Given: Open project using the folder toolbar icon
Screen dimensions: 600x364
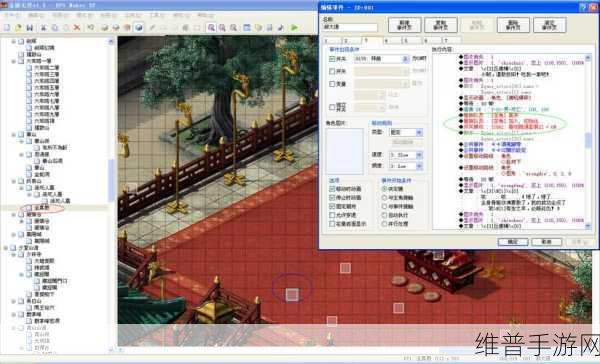Looking at the screenshot, I should [18, 28].
